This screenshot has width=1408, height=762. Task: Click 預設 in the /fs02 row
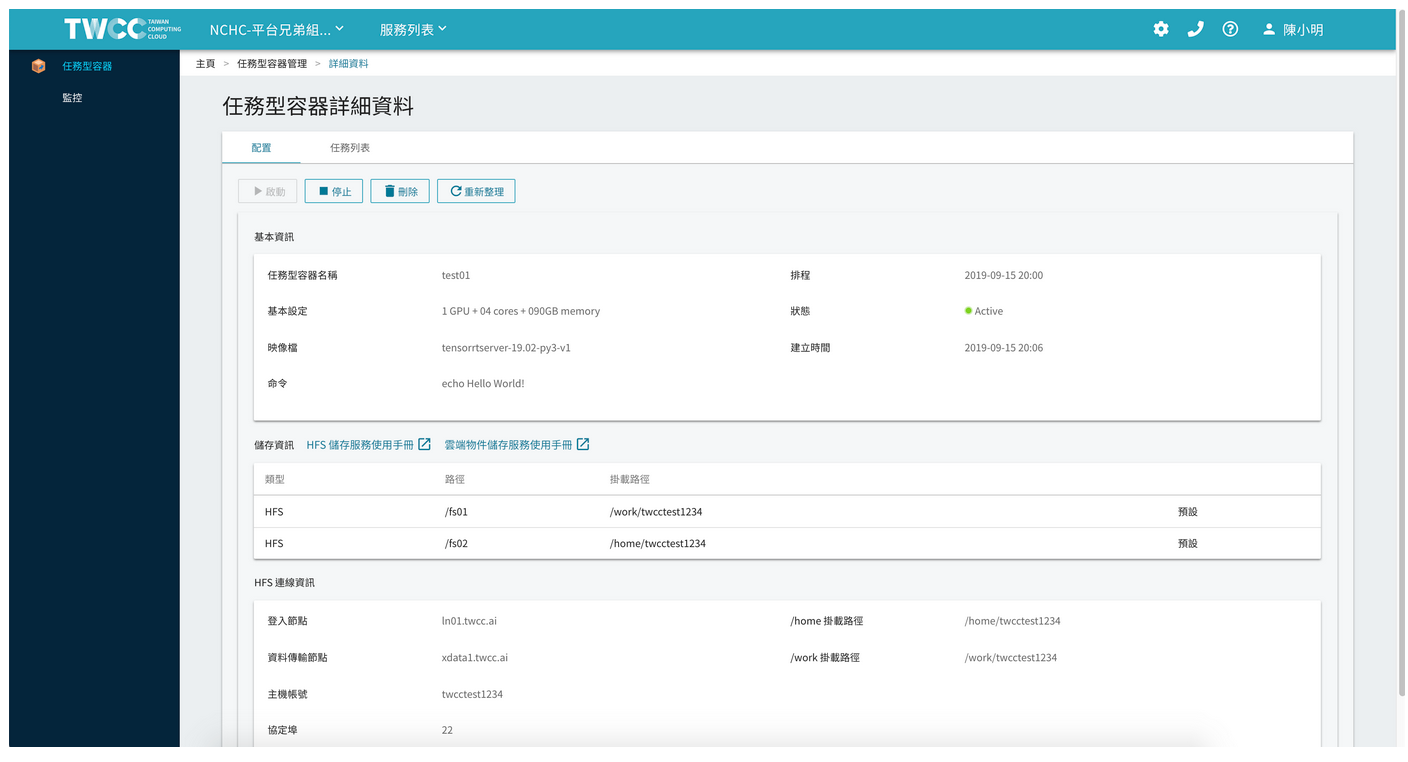click(x=1188, y=543)
